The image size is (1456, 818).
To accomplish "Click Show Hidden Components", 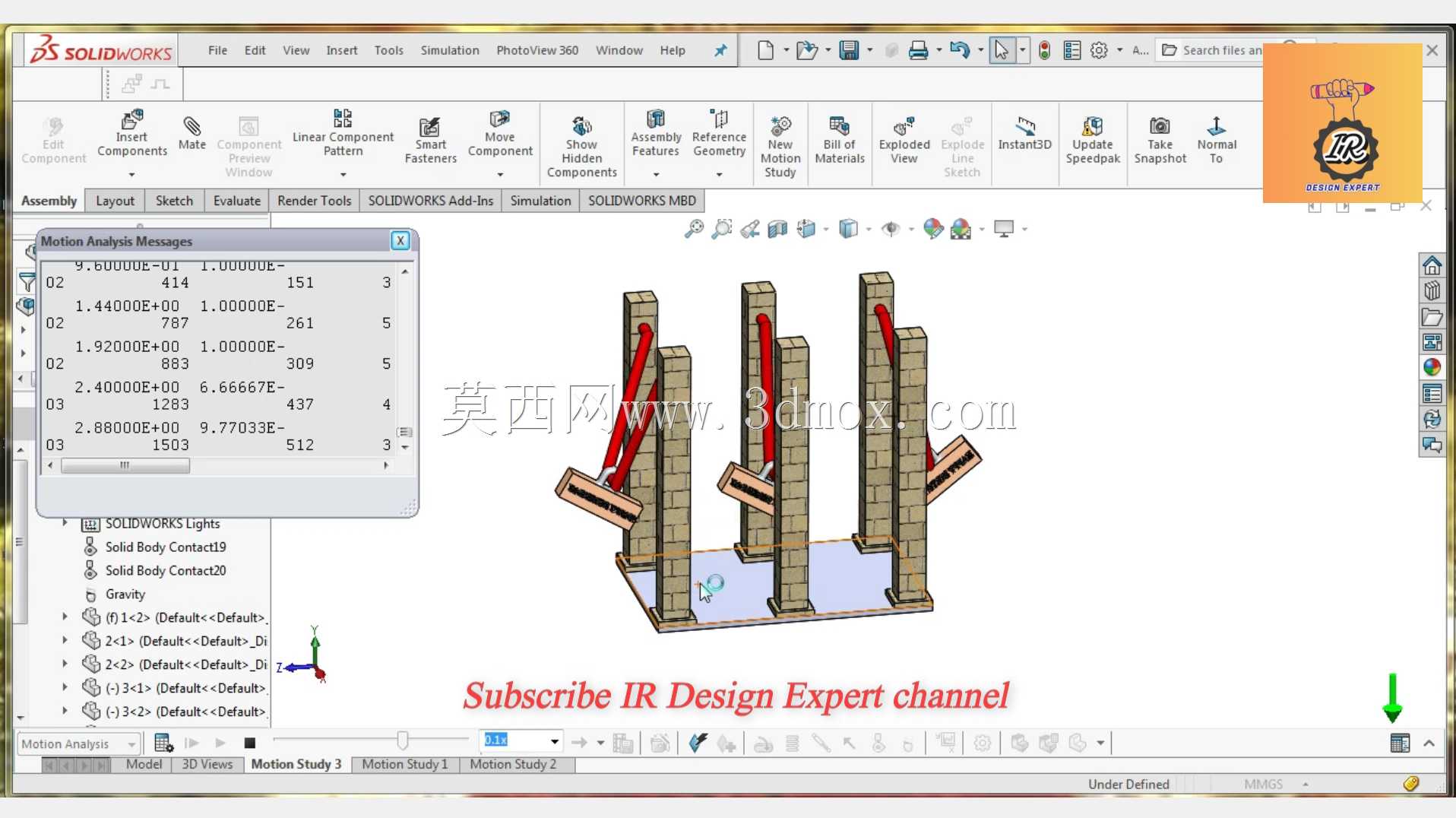I will pos(581,147).
